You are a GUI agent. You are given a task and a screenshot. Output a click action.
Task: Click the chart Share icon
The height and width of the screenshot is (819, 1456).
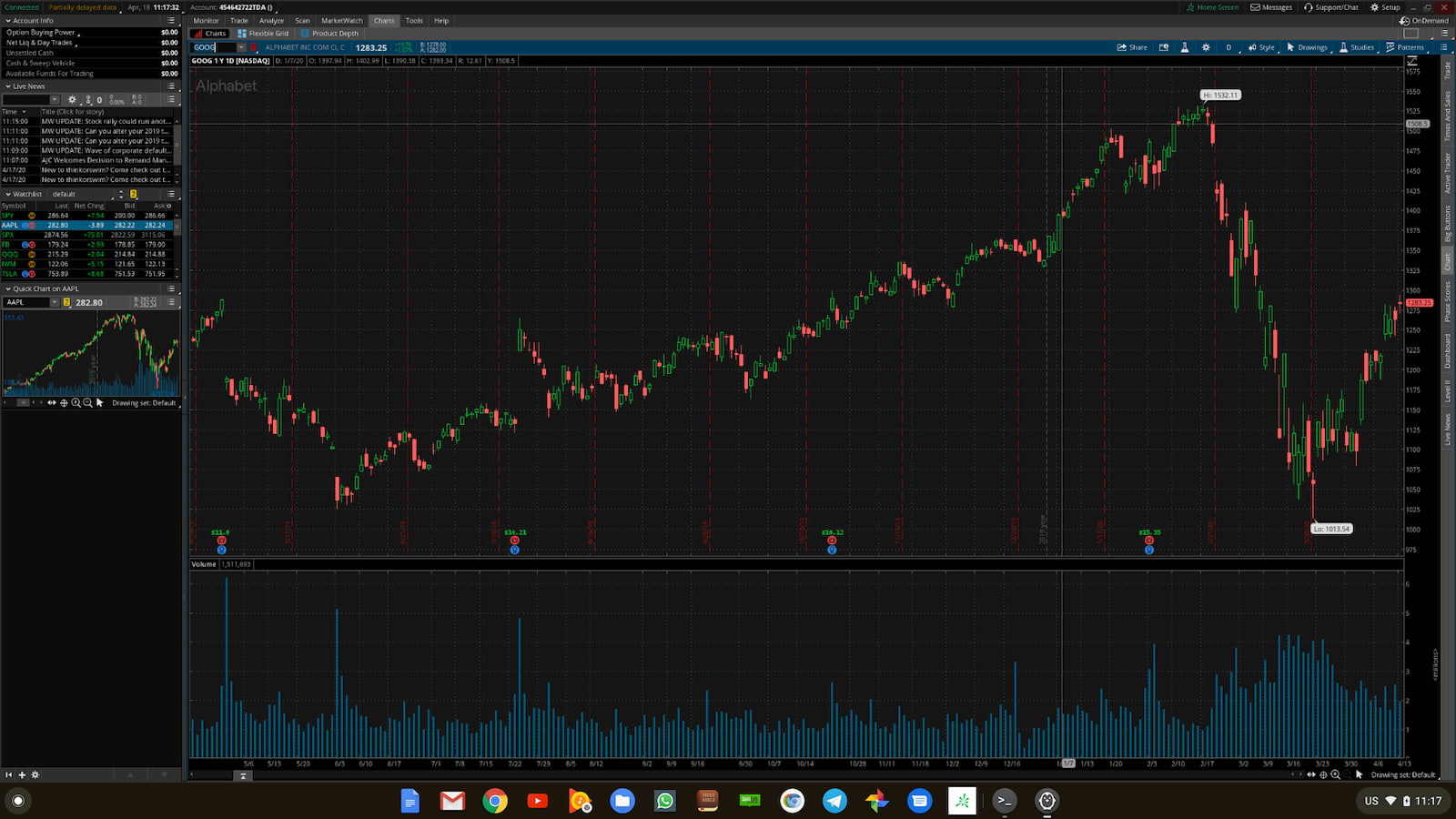(x=1131, y=46)
